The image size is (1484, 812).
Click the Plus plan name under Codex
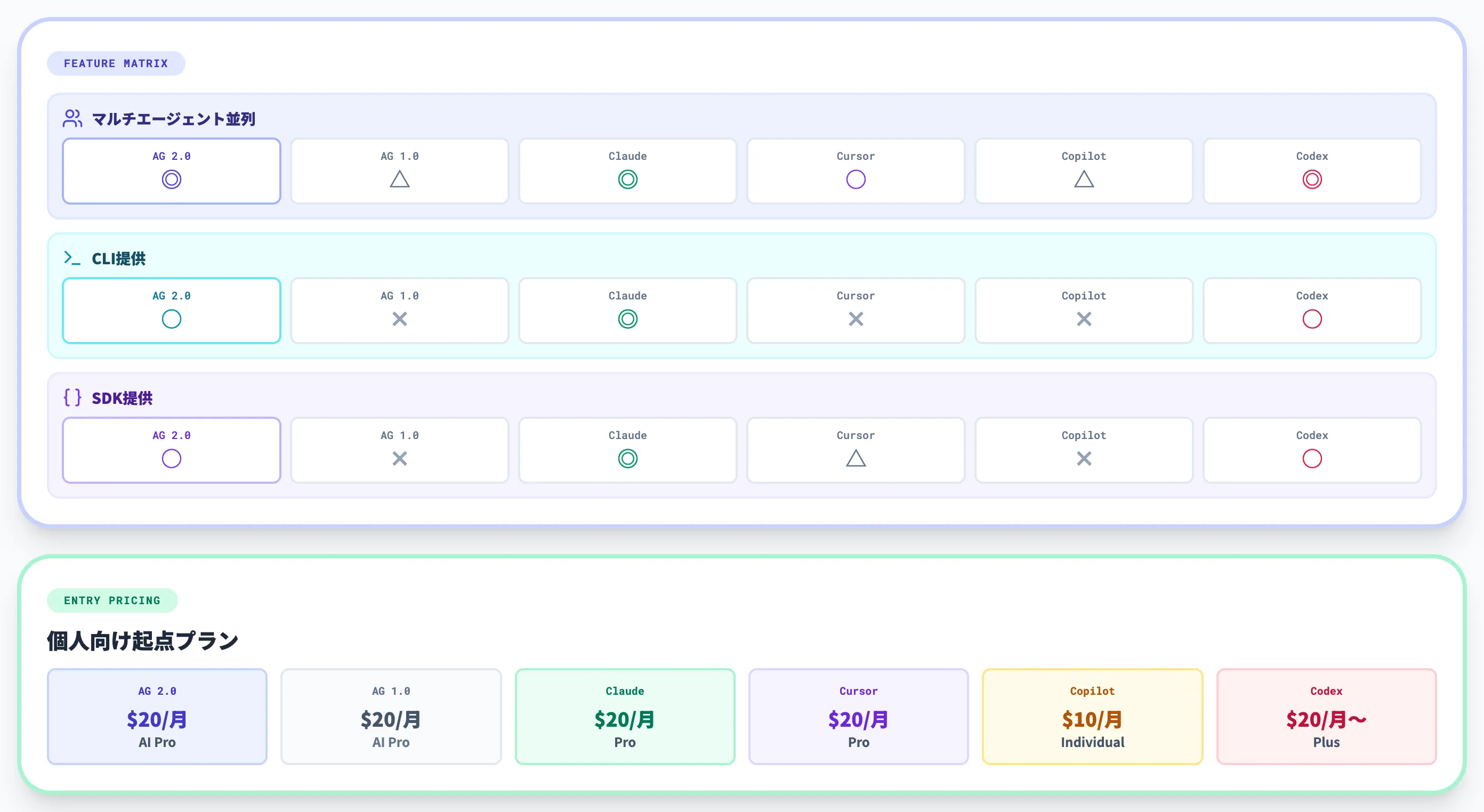tap(1327, 742)
